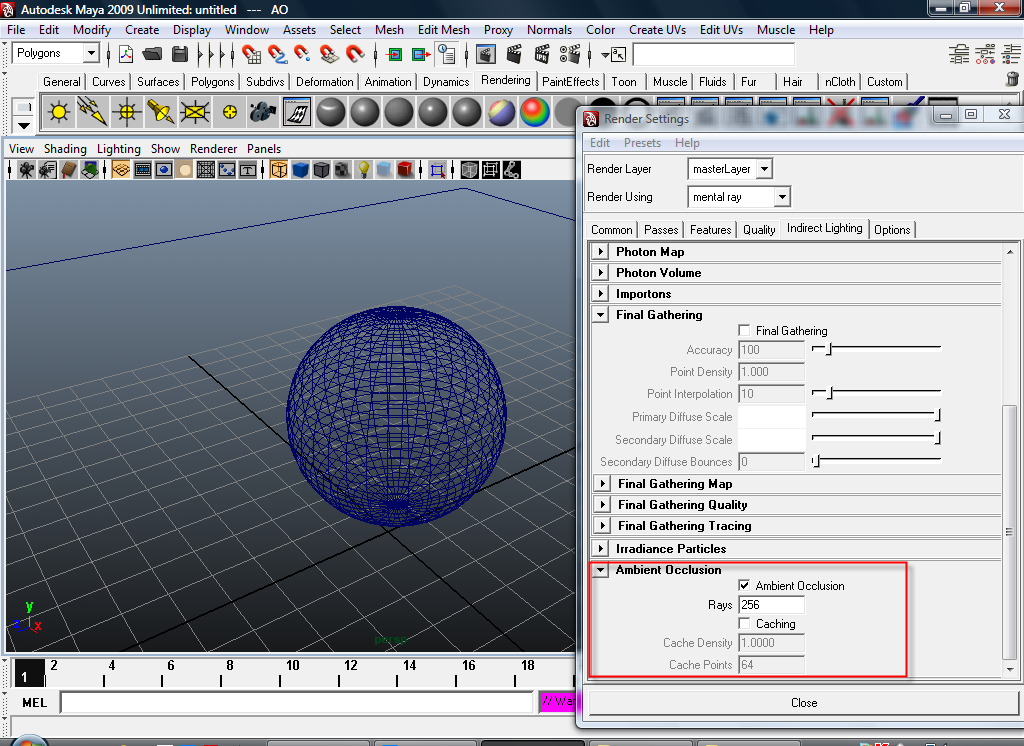1024x746 pixels.
Task: Open the Options tab in Render Settings
Action: point(892,230)
